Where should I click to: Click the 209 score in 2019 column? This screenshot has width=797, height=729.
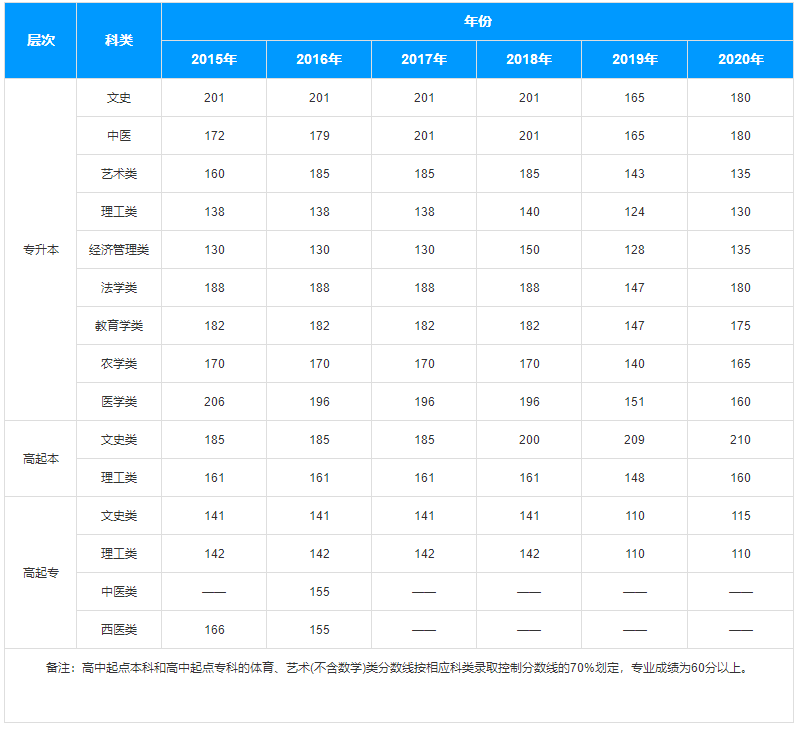point(634,440)
